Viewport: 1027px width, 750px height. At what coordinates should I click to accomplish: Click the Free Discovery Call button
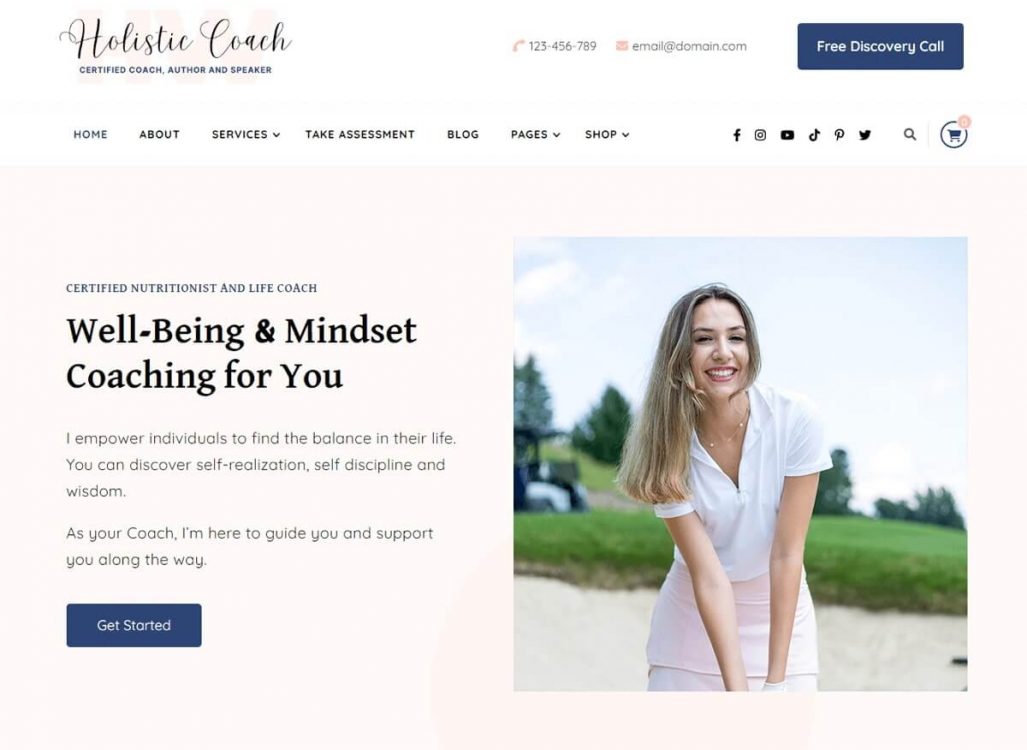(x=880, y=47)
